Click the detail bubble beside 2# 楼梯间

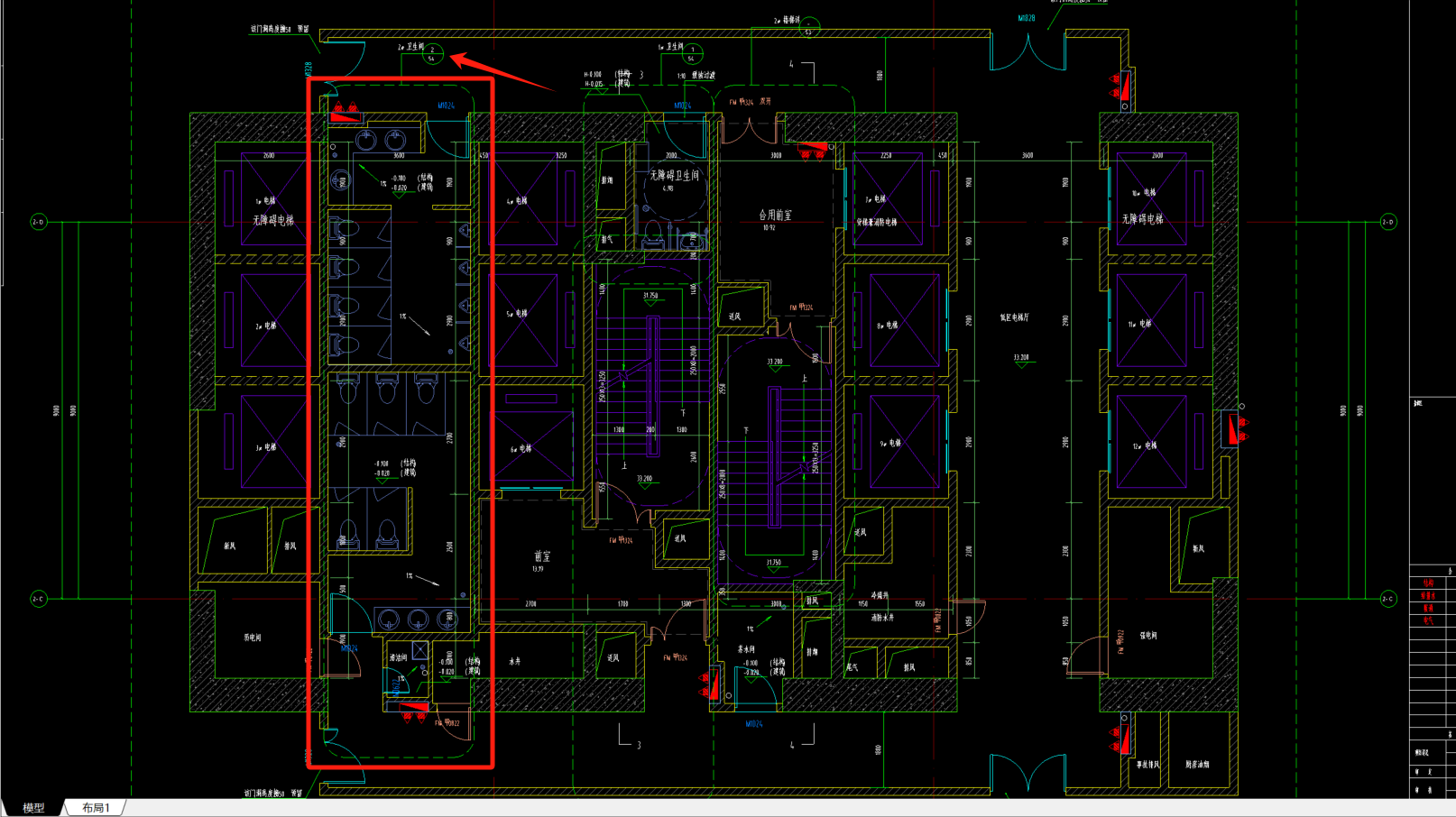pos(809,27)
